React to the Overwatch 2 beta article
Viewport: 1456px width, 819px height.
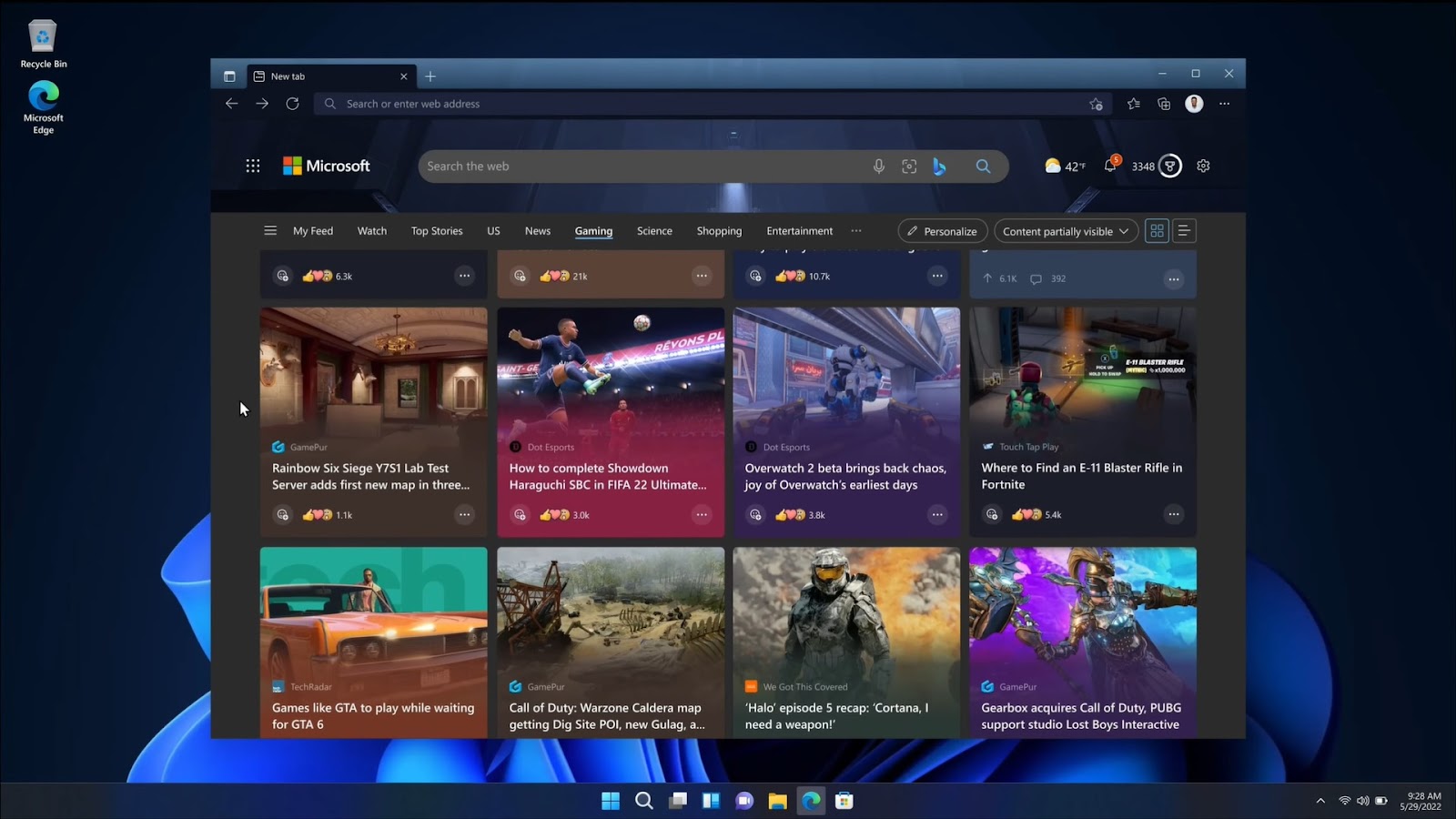click(755, 514)
